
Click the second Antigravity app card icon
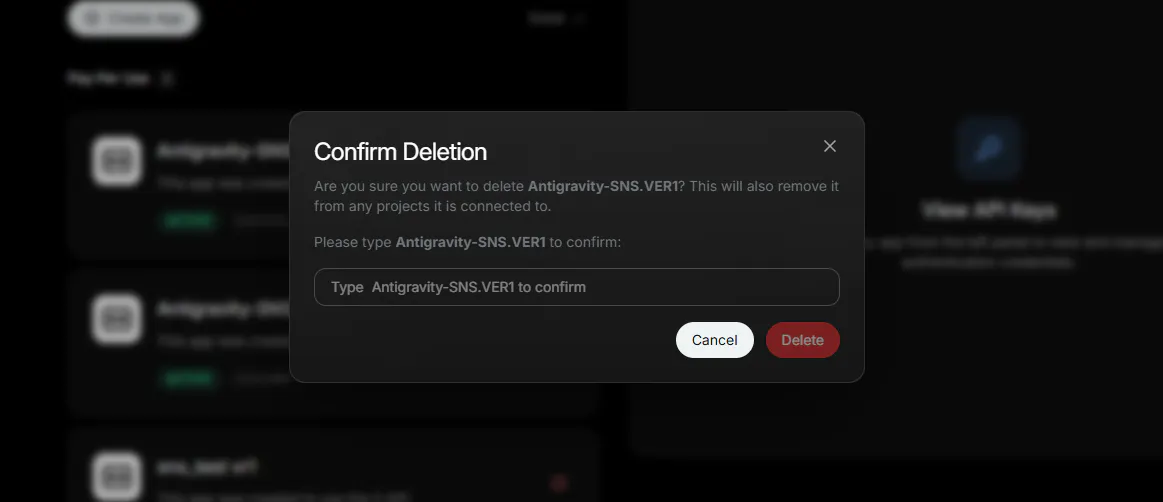tap(116, 319)
